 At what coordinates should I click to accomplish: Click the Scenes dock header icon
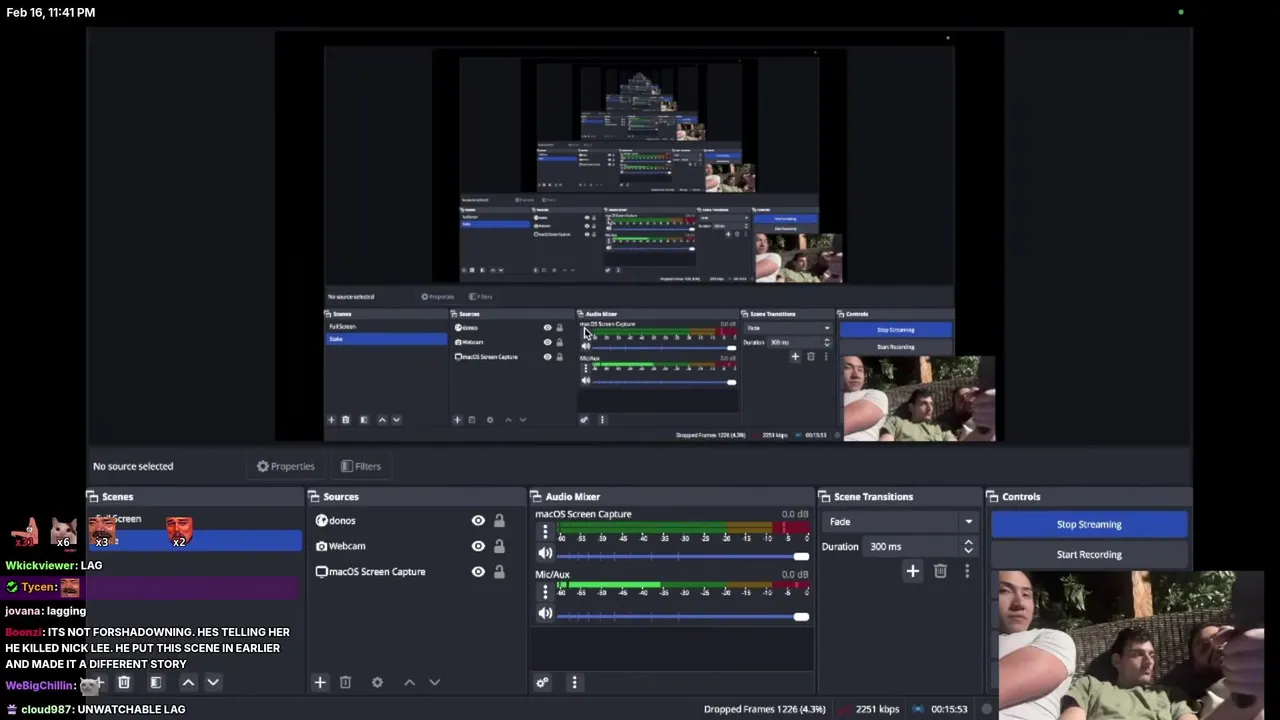point(92,496)
